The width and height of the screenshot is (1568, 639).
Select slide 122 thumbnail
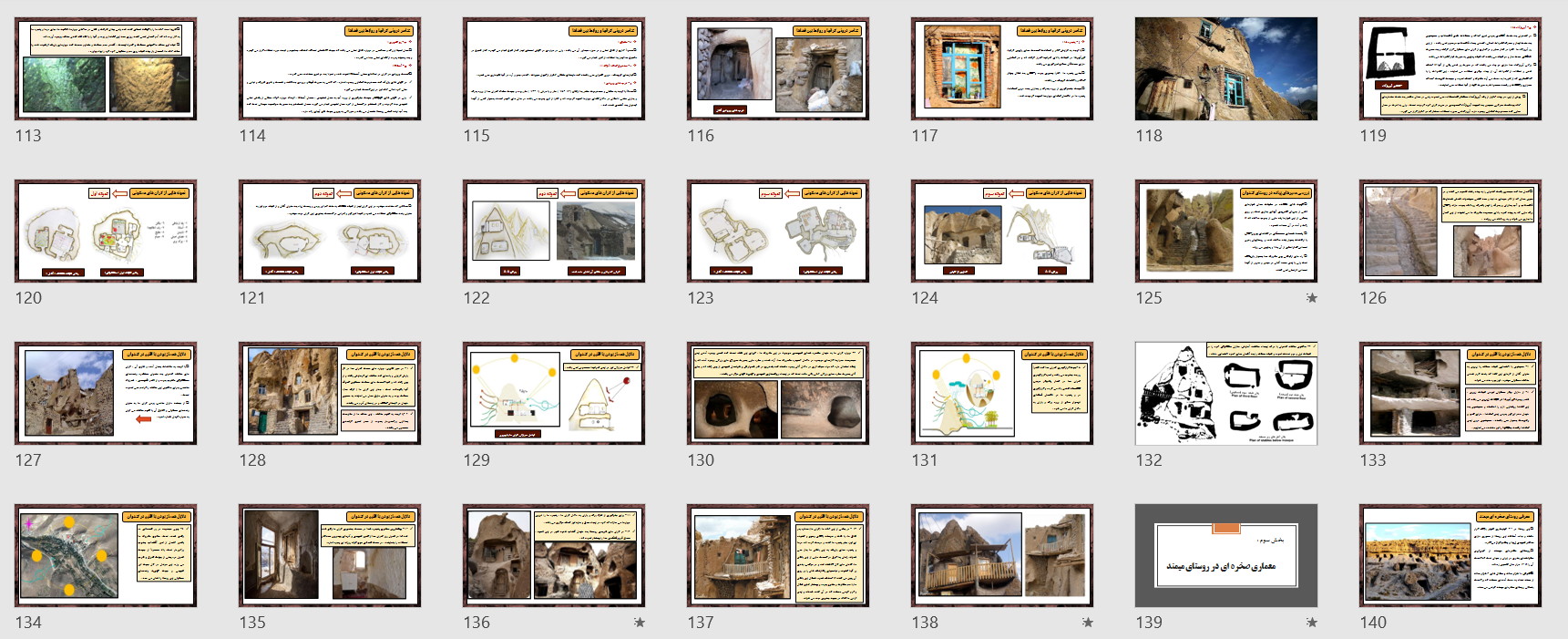tap(554, 232)
